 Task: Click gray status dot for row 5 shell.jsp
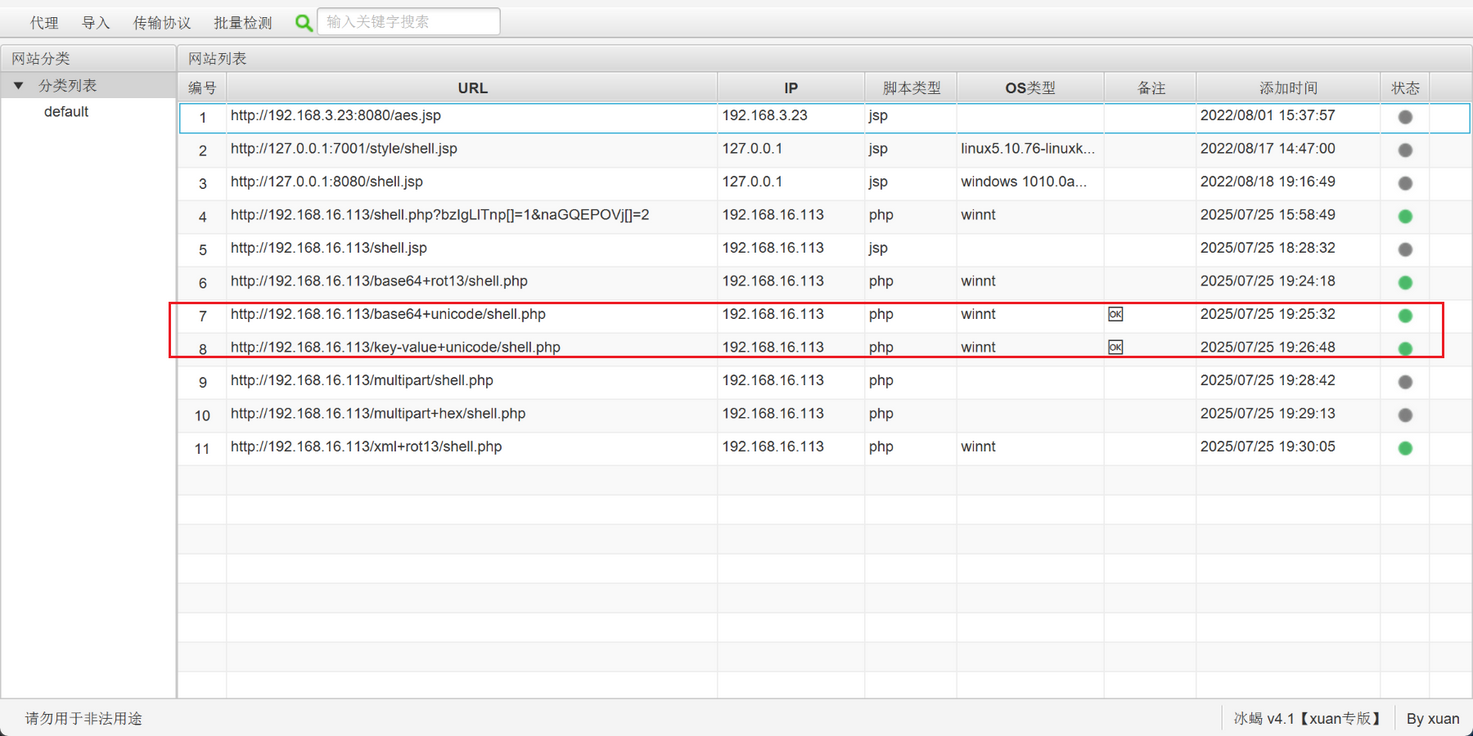[1405, 249]
